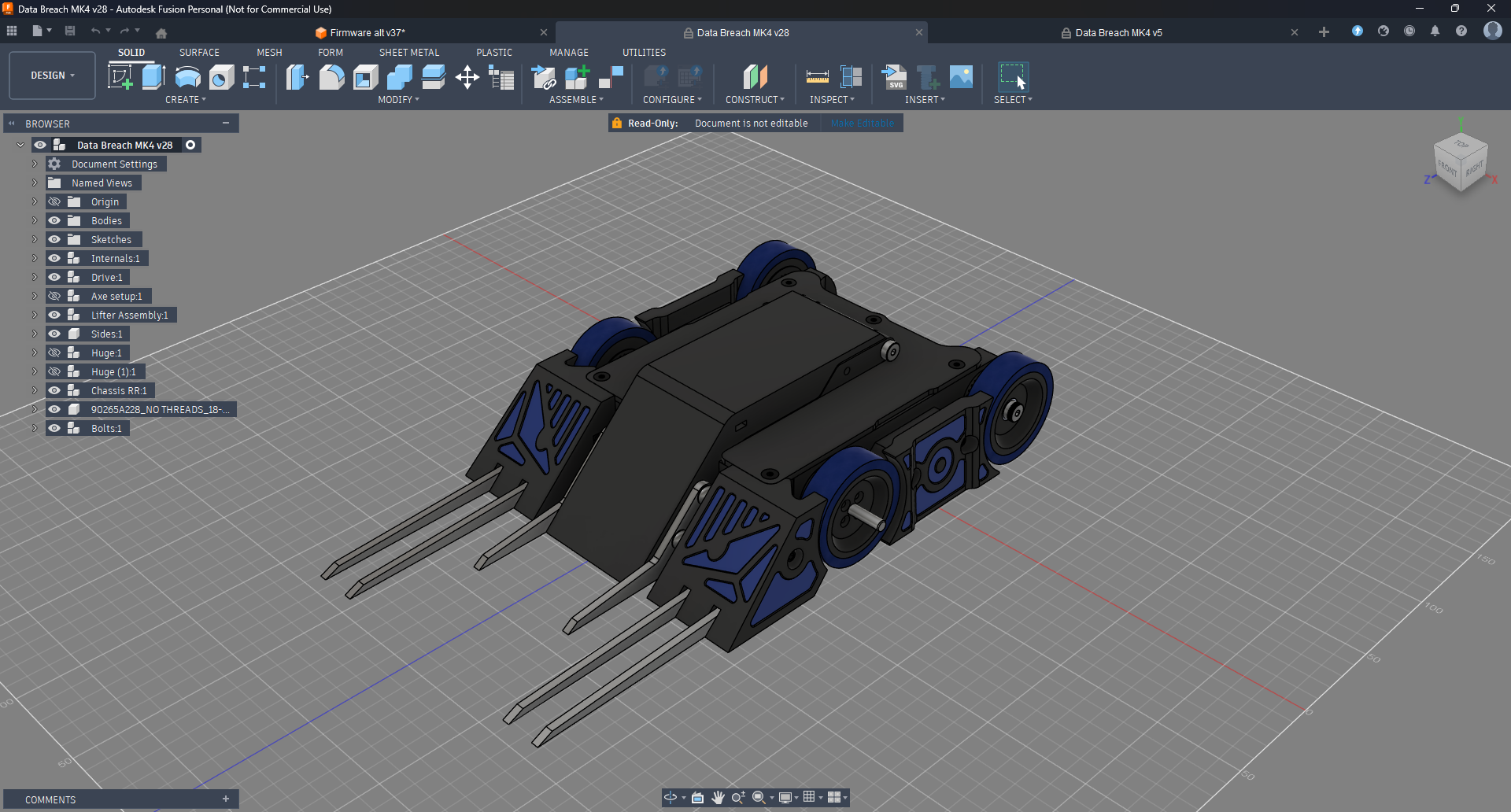The height and width of the screenshot is (812, 1511).
Task: Click the Make Editable link
Action: pos(862,124)
